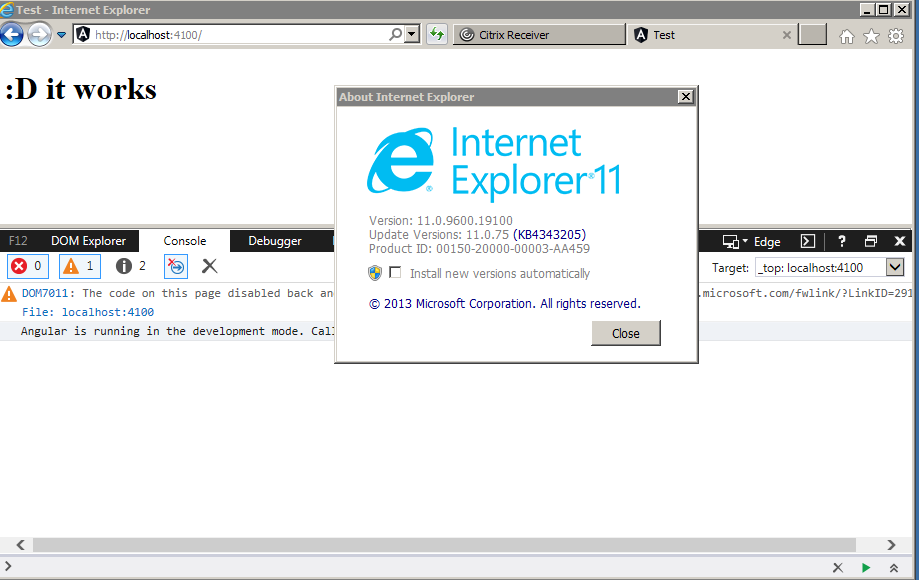The height and width of the screenshot is (580, 919).
Task: Switch to the Citrix Receiver tab
Action: tap(539, 35)
